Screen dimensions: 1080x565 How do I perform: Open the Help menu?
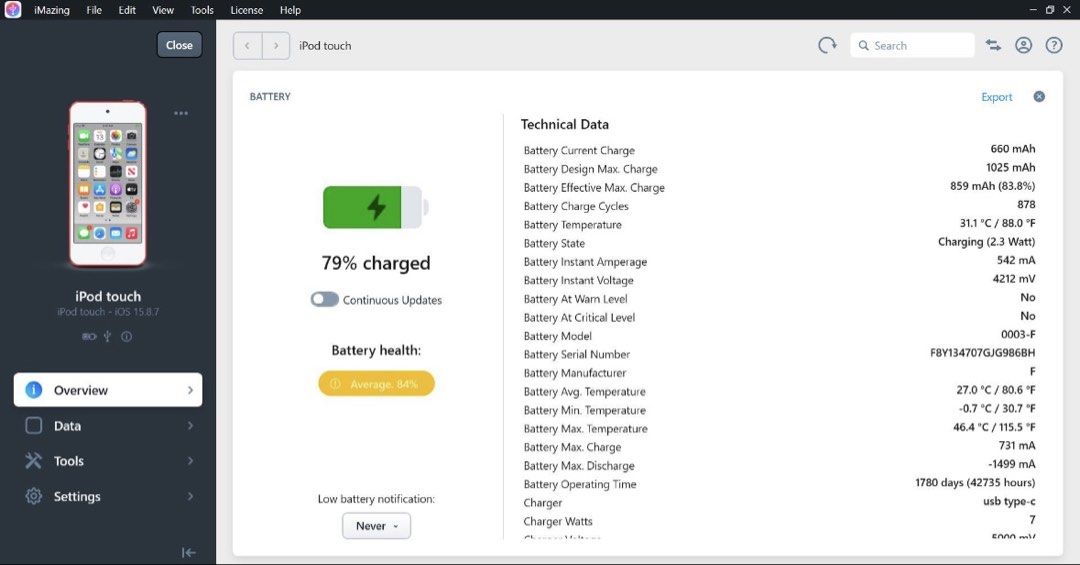point(290,10)
